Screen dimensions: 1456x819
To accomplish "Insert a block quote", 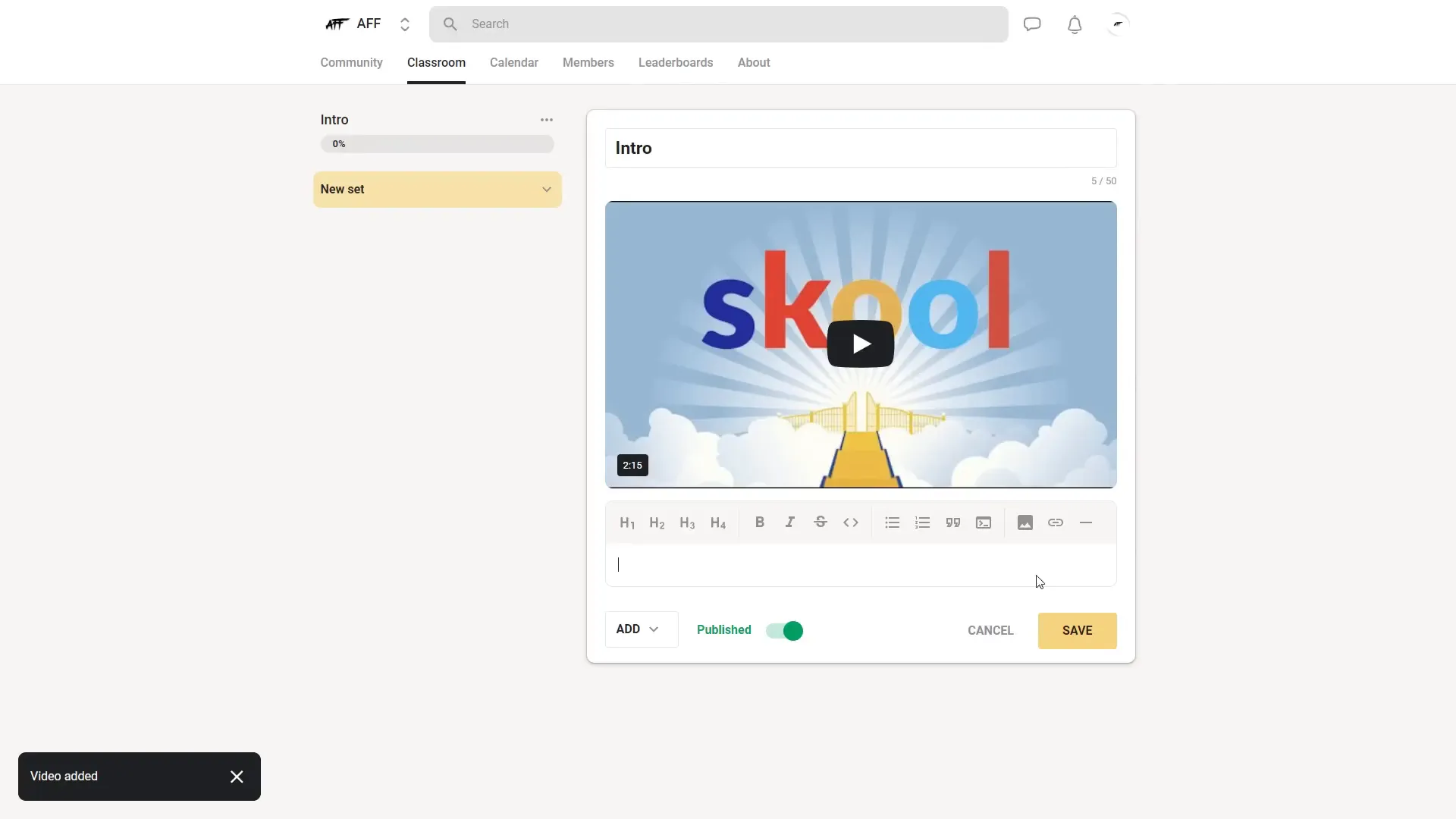I will point(953,522).
